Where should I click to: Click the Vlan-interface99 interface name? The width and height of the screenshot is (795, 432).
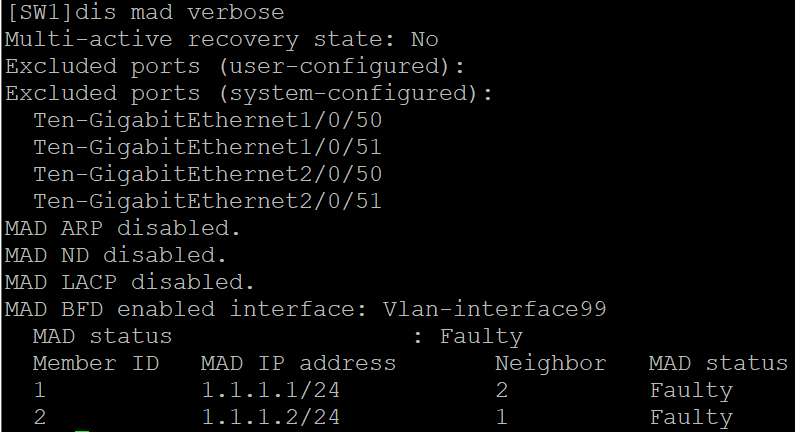tap(494, 310)
